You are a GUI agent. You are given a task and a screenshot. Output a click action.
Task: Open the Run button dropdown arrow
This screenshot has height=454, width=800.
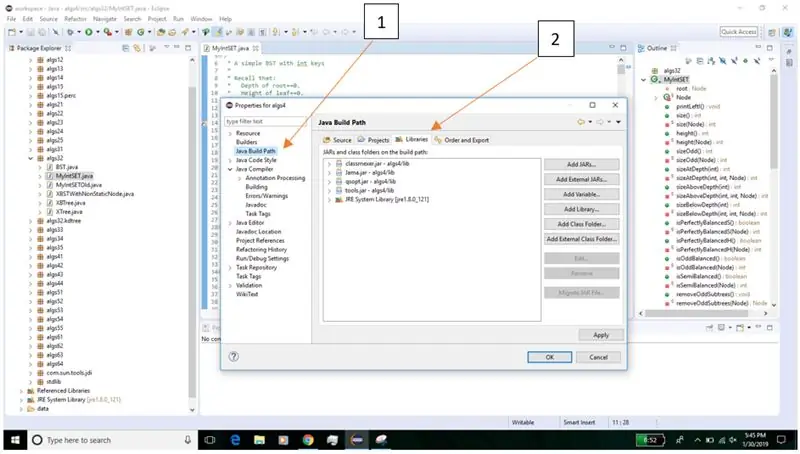click(97, 32)
